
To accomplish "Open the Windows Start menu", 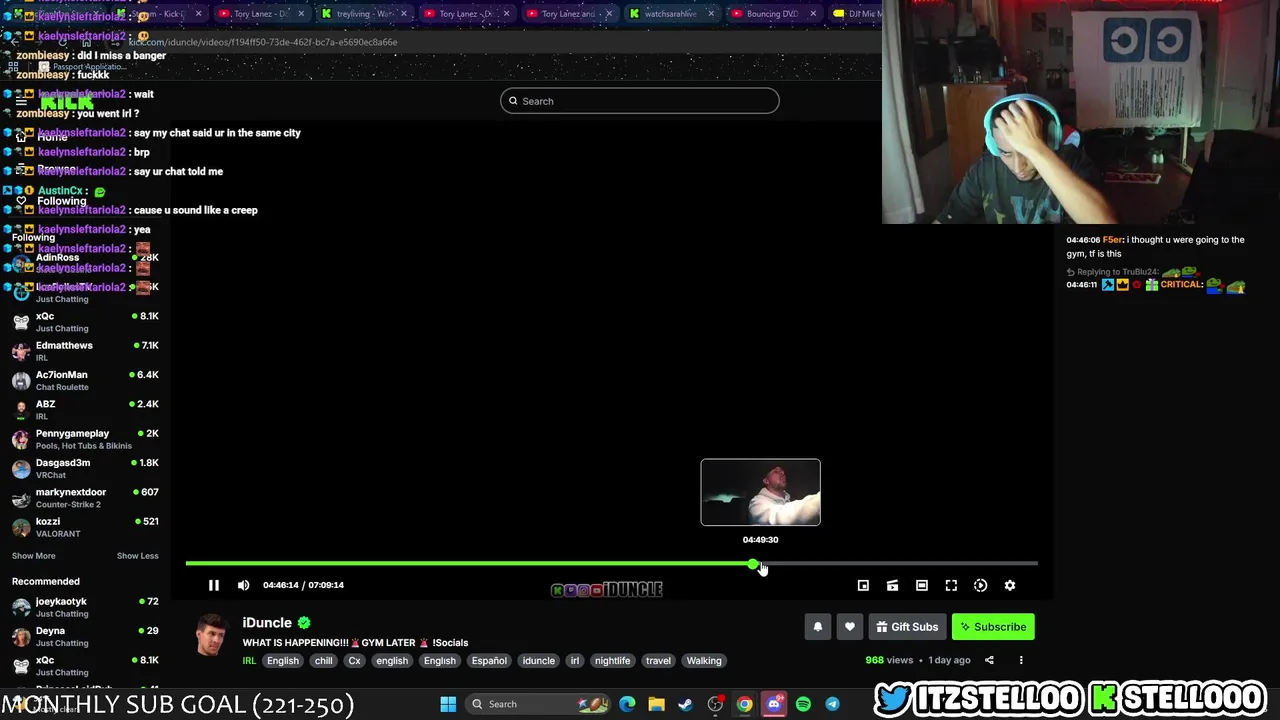I will pyautogui.click(x=448, y=704).
